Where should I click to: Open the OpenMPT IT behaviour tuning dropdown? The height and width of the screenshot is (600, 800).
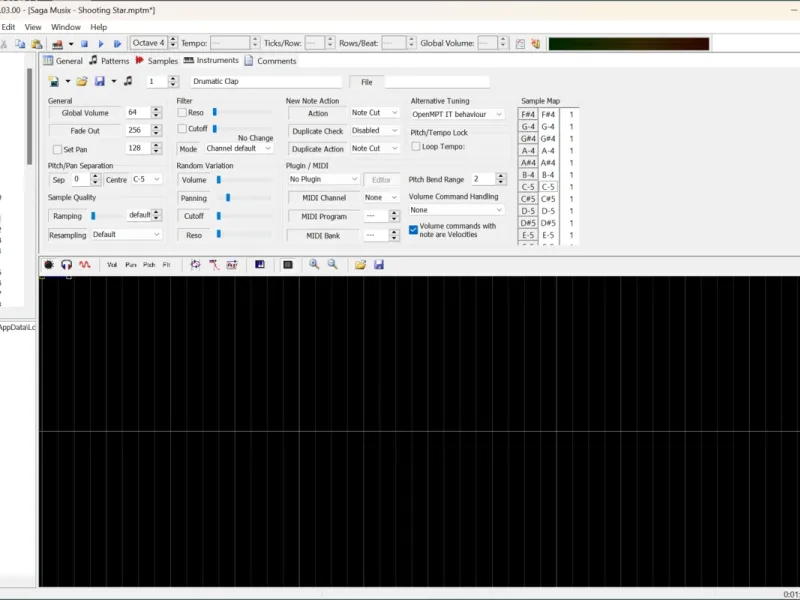(457, 114)
